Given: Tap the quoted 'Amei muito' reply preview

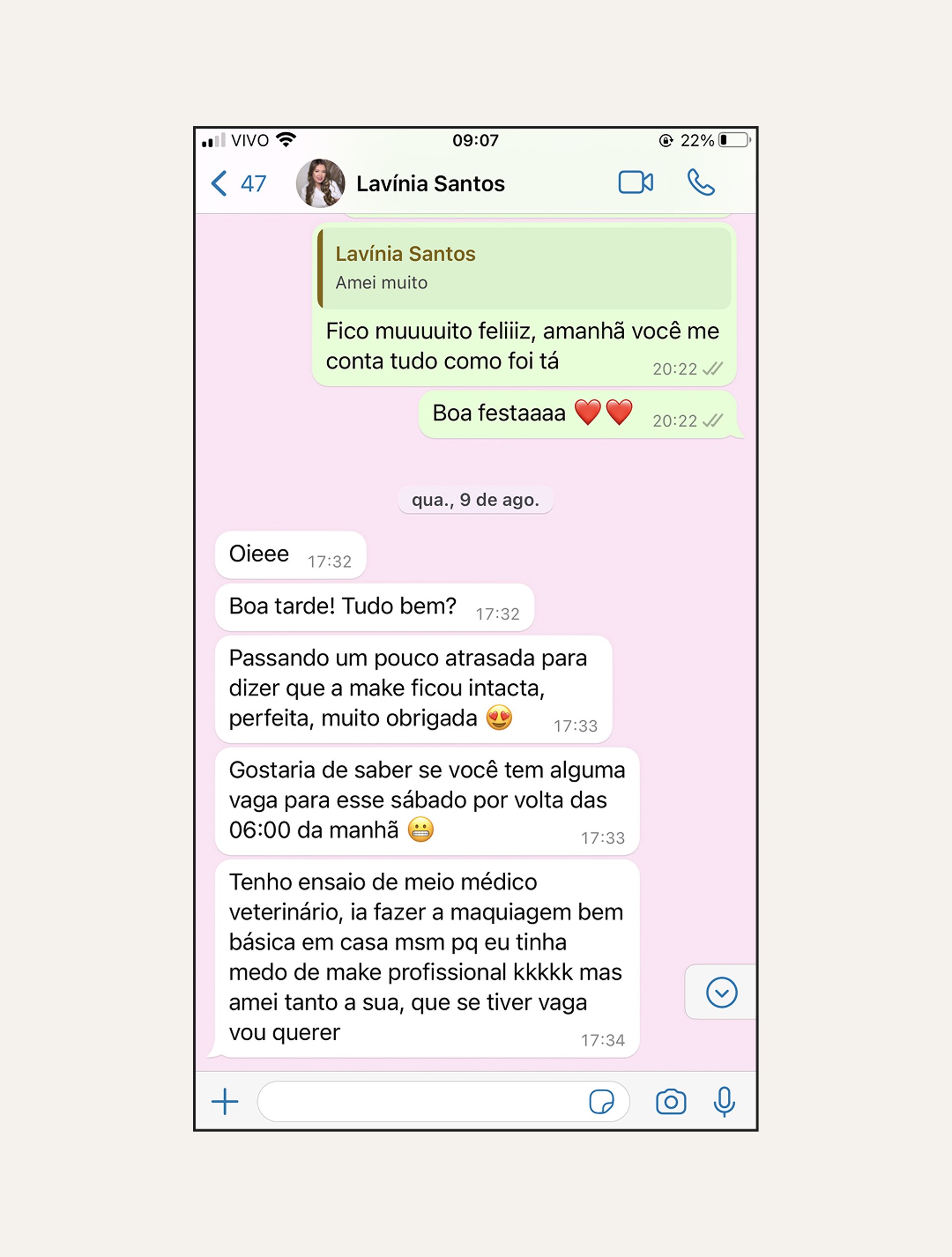Looking at the screenshot, I should (524, 268).
